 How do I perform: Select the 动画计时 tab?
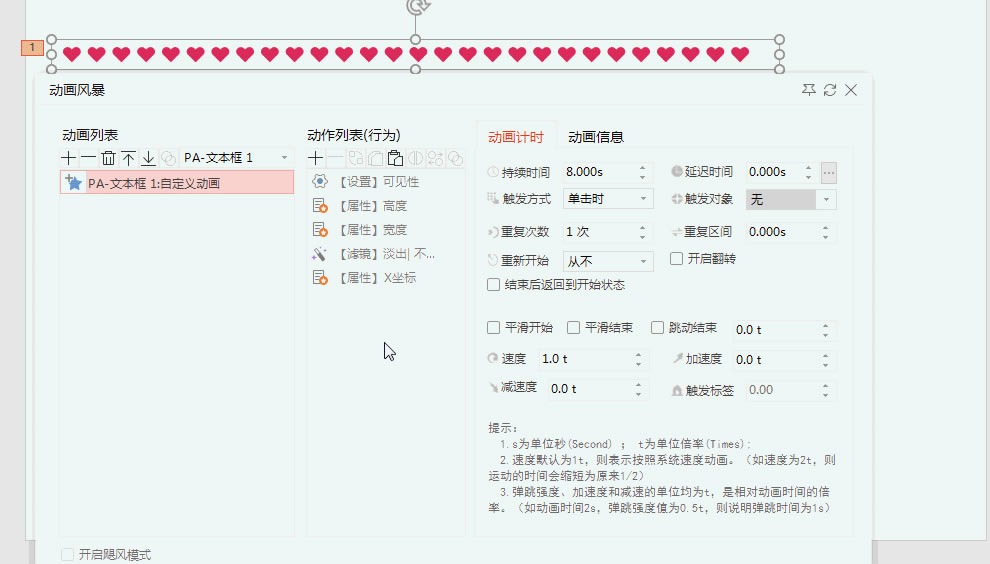pyautogui.click(x=516, y=137)
